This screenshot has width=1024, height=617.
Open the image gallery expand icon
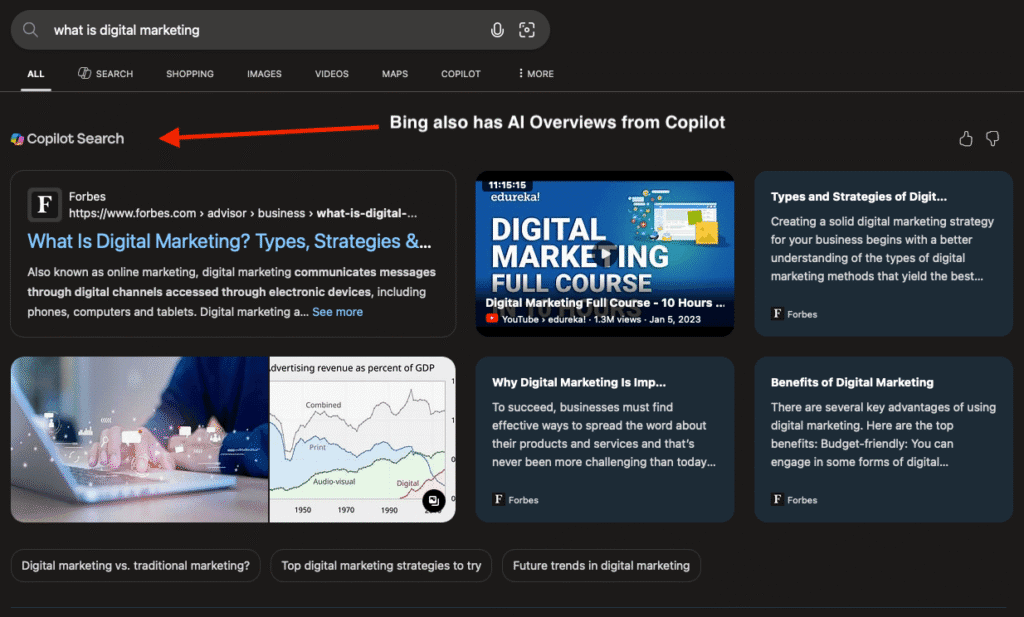click(x=433, y=501)
